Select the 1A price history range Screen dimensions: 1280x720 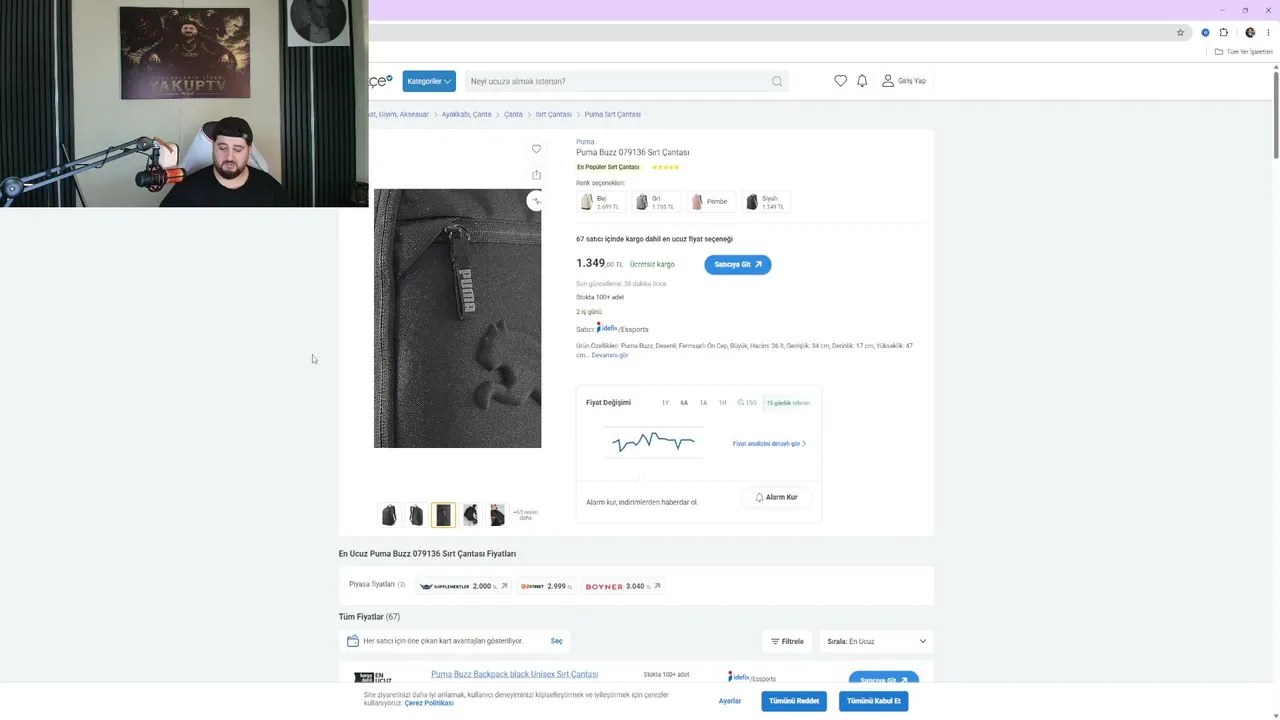[703, 403]
